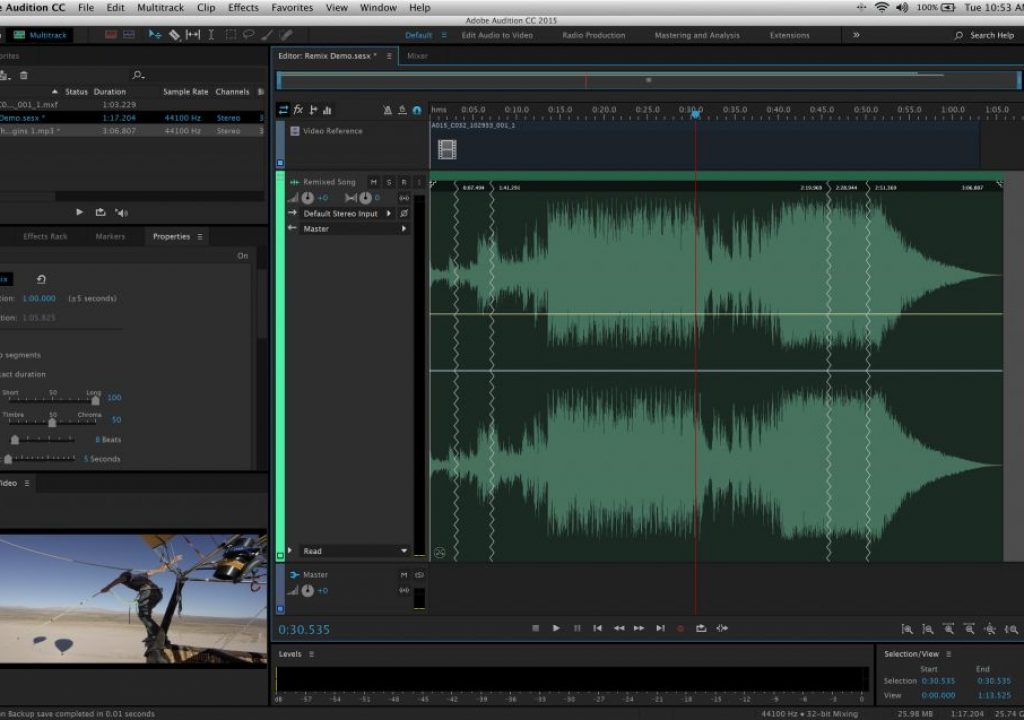Open Editor panel menu icon

tap(389, 56)
